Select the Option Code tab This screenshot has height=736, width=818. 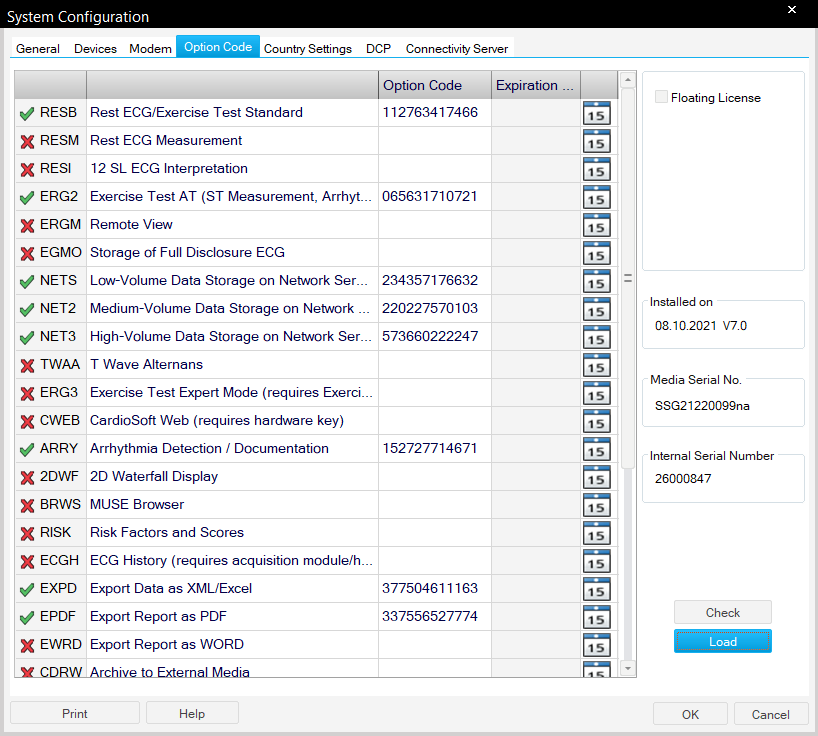coord(218,46)
